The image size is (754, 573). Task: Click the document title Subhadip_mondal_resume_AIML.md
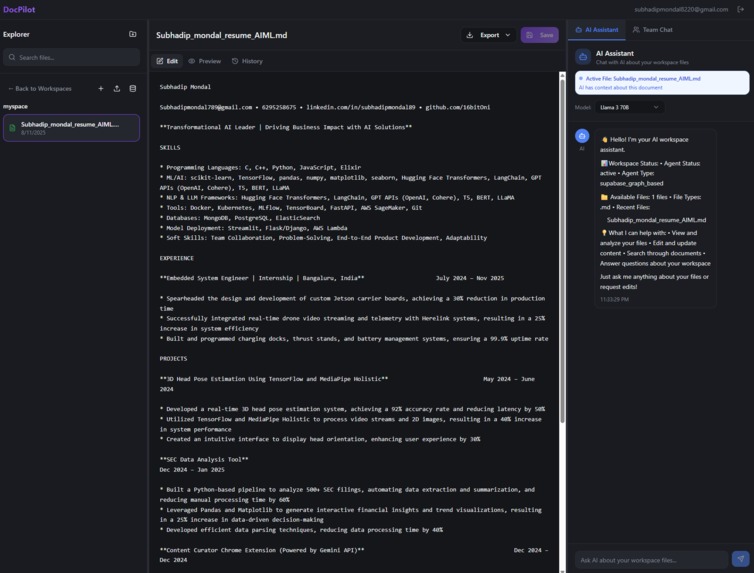click(x=222, y=35)
